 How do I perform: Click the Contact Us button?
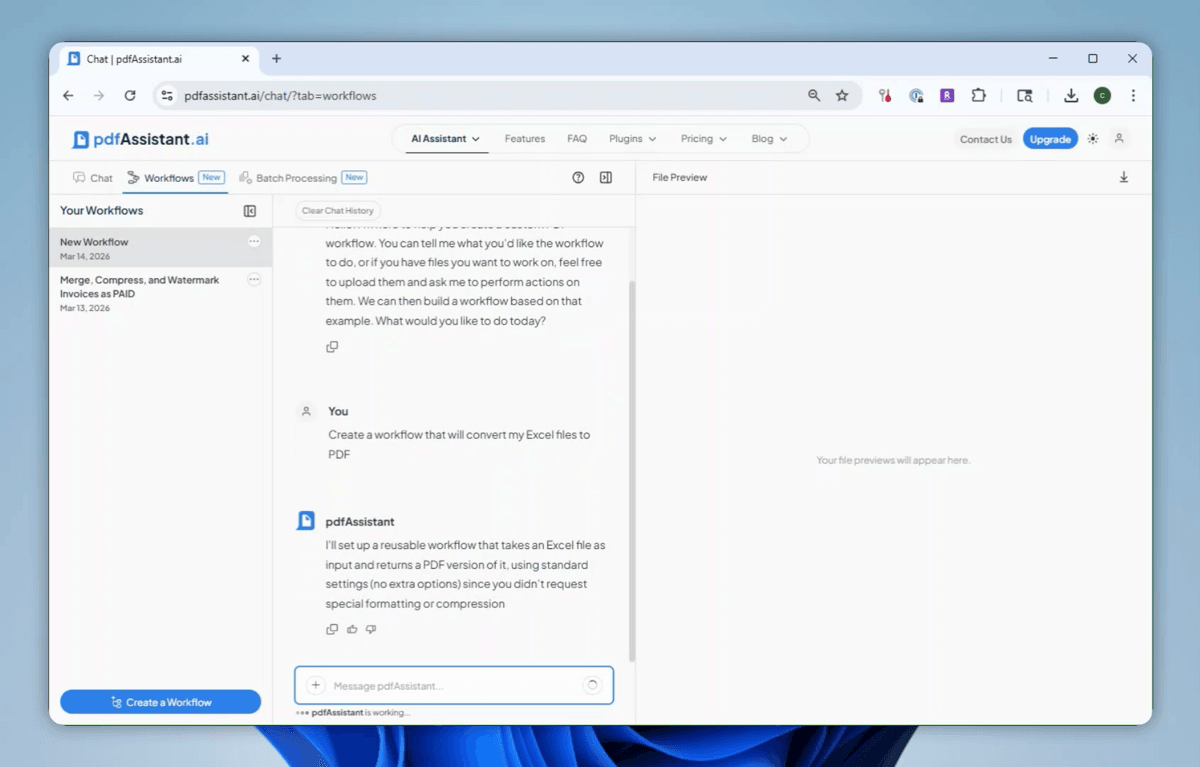point(986,139)
